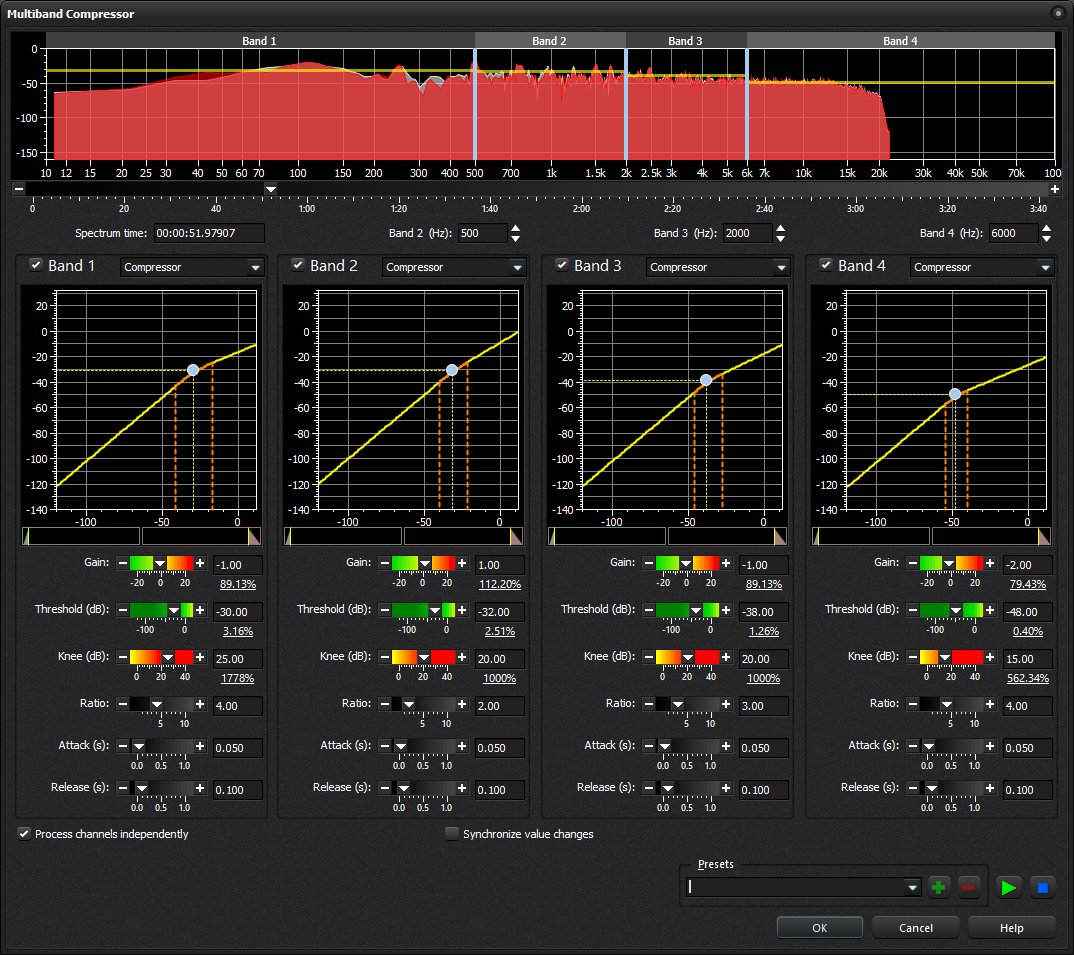Enable Synchronize value changes
The width and height of the screenshot is (1074, 955).
[452, 833]
